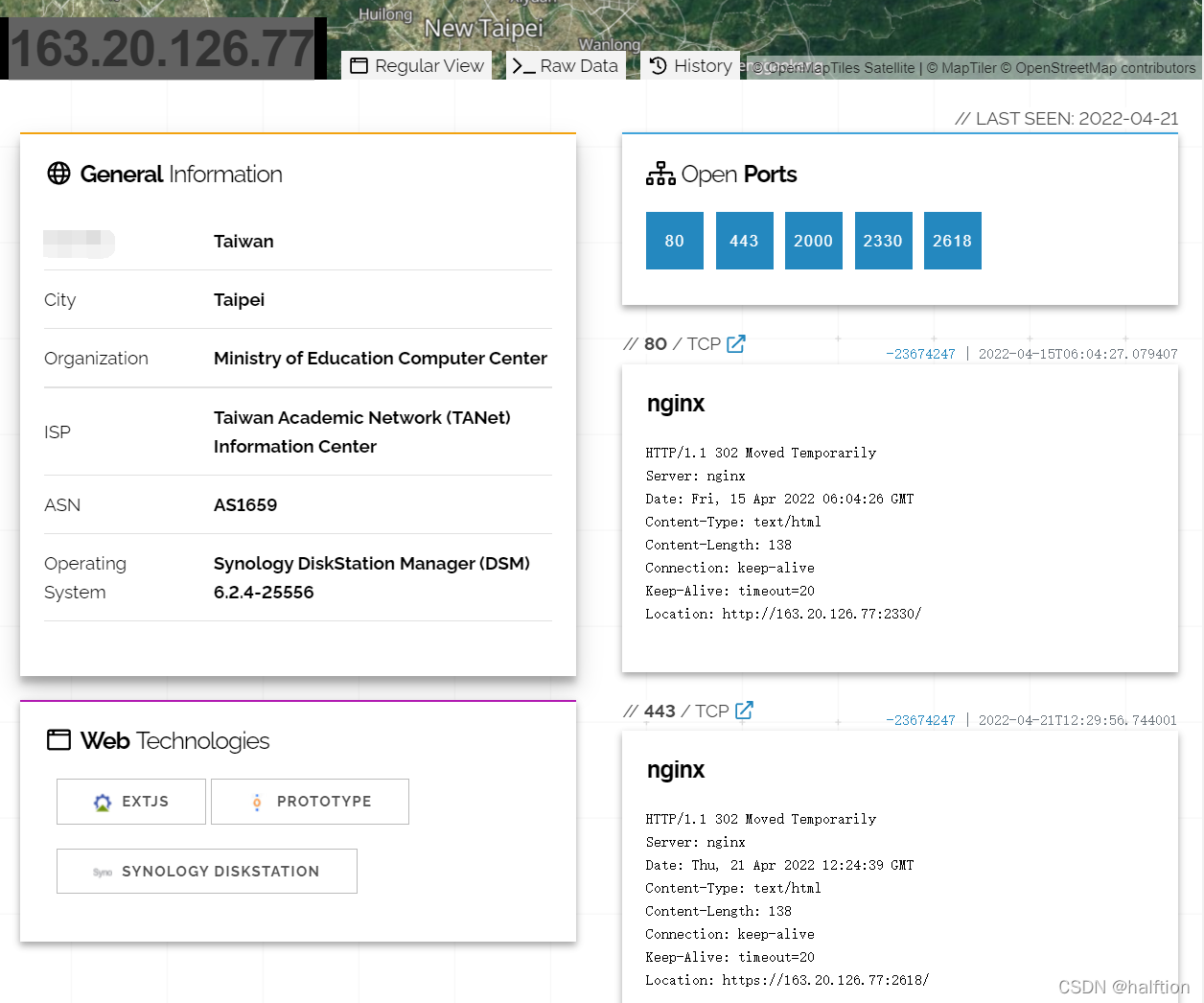1204x1003 pixels.
Task: Click the LAST SEEN: 2022-04-21 text
Action: click(x=1067, y=119)
